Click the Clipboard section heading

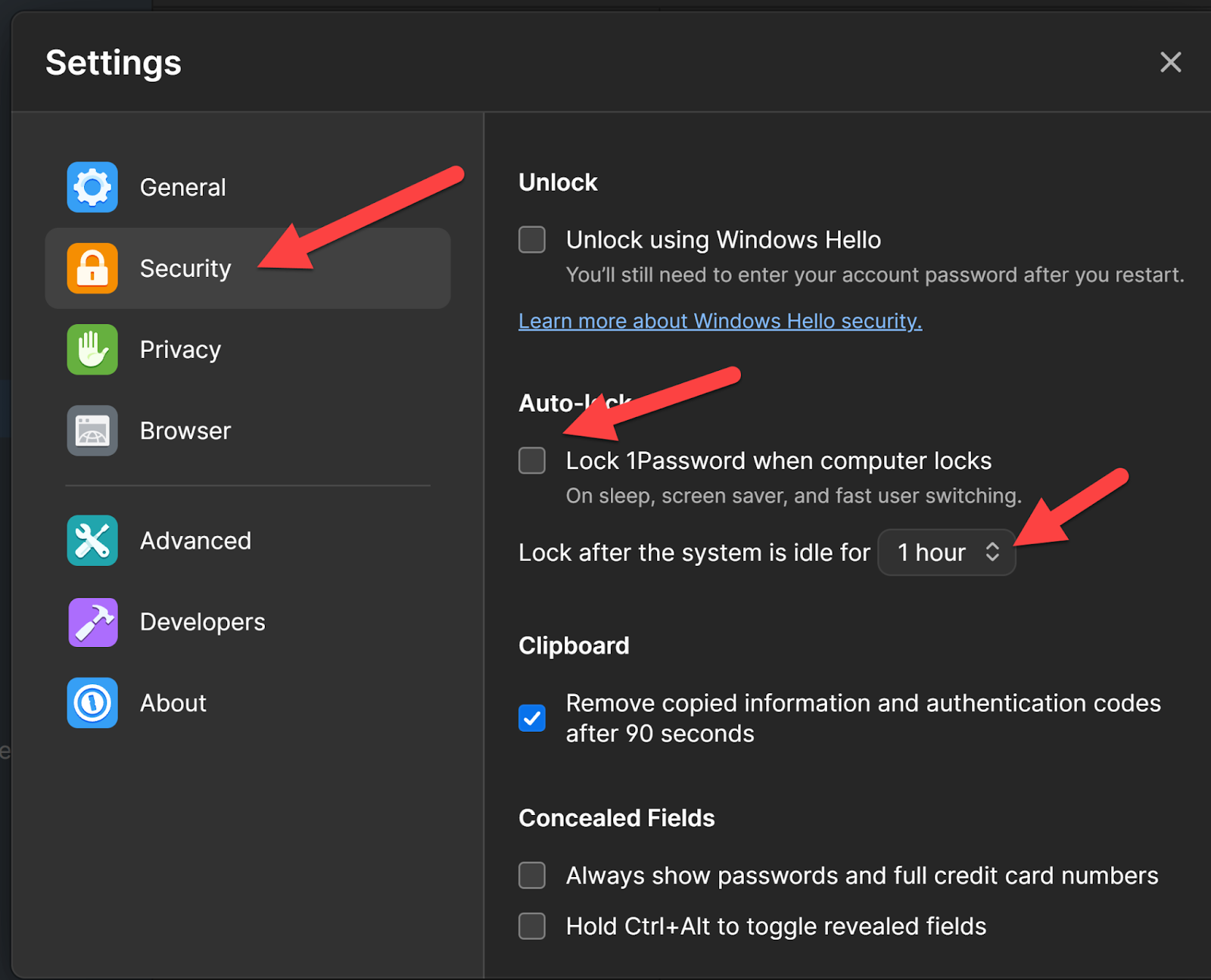[574, 646]
